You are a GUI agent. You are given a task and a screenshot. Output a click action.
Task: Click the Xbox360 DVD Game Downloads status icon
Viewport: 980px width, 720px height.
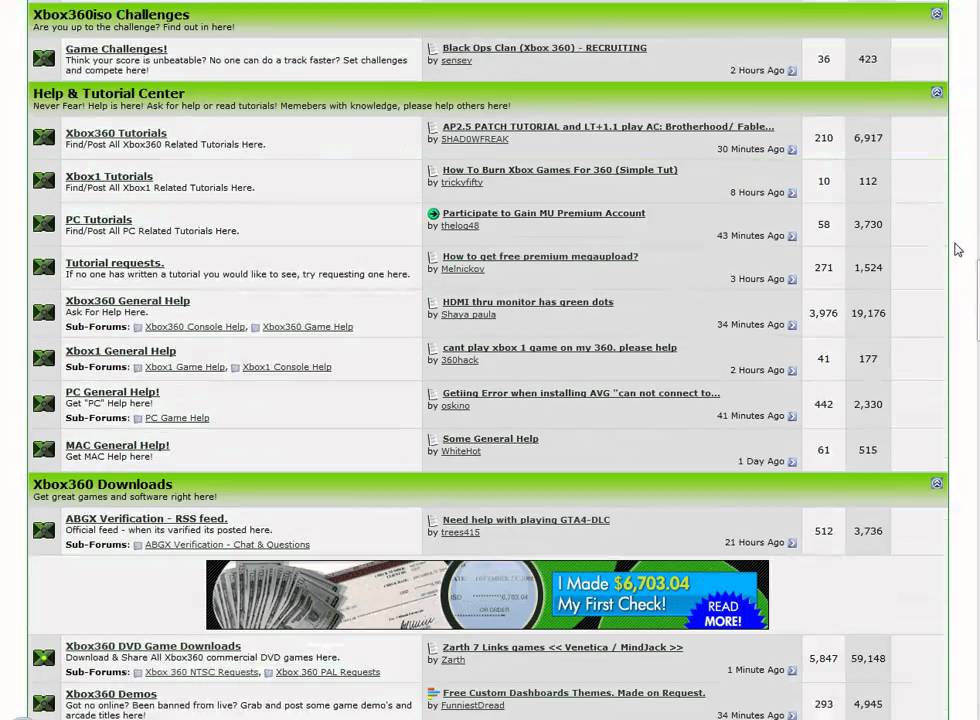click(x=44, y=658)
